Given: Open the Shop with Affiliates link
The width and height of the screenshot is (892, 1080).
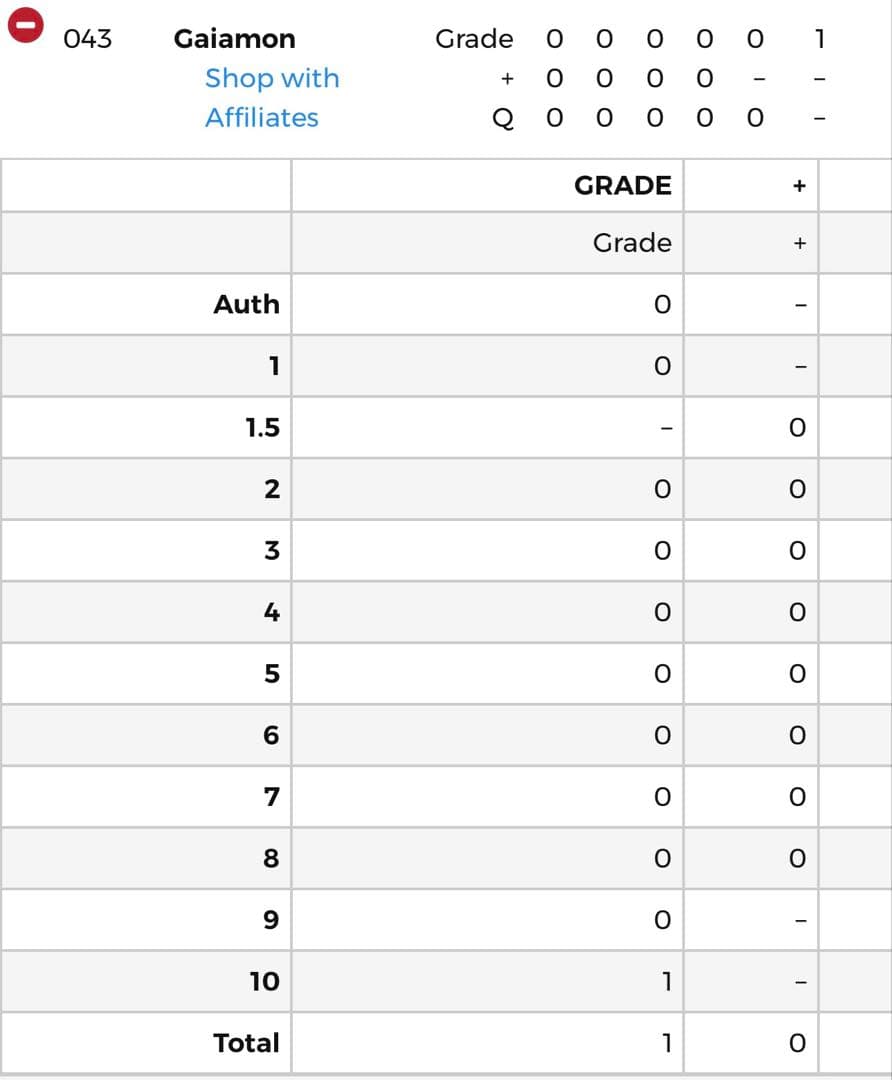Looking at the screenshot, I should click(x=271, y=98).
